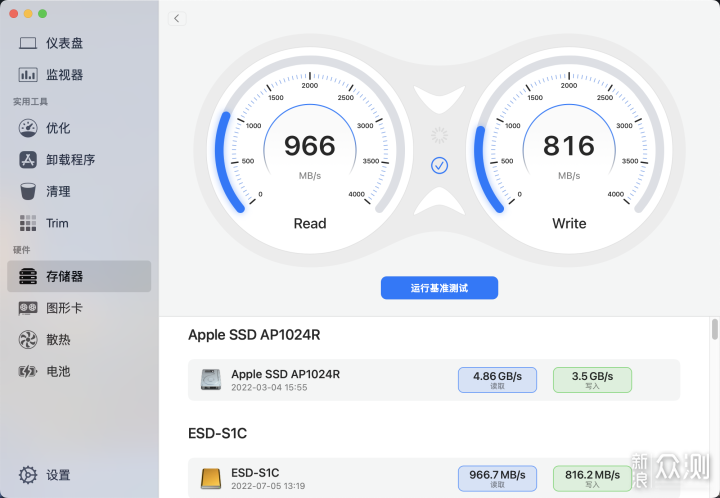Select Apple SSD AP1024R result row name
Viewport: 720px width, 498px height.
point(286,374)
